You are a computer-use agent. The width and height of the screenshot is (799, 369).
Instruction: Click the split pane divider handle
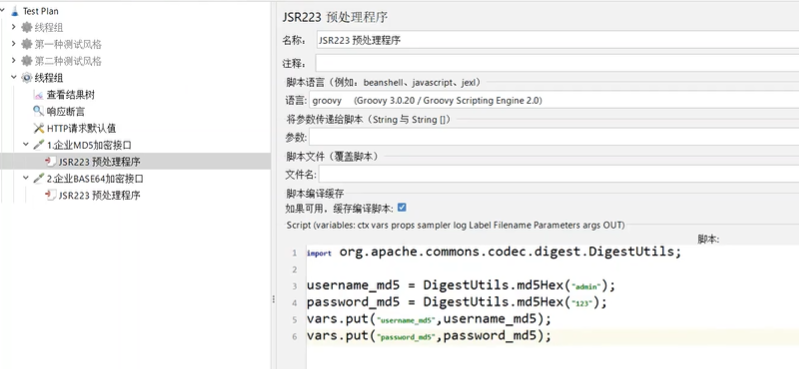(x=273, y=299)
